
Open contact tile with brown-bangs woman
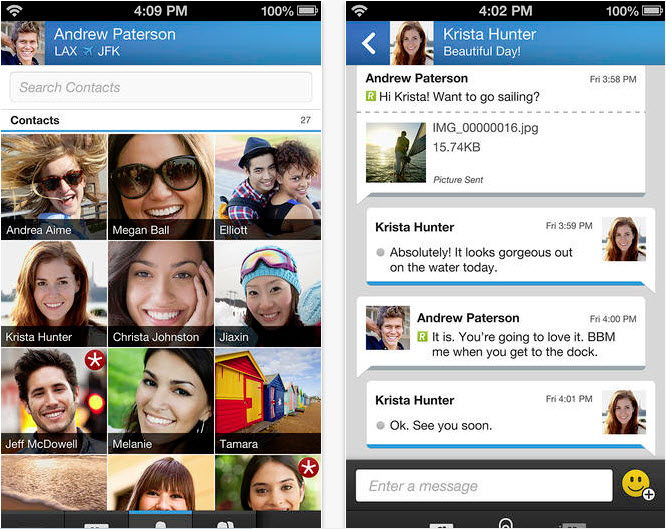[x=161, y=483]
